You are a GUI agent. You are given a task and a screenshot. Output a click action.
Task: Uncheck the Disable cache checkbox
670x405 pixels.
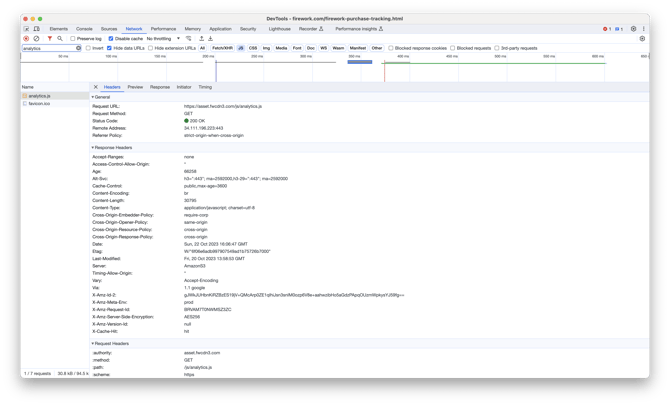tap(111, 38)
